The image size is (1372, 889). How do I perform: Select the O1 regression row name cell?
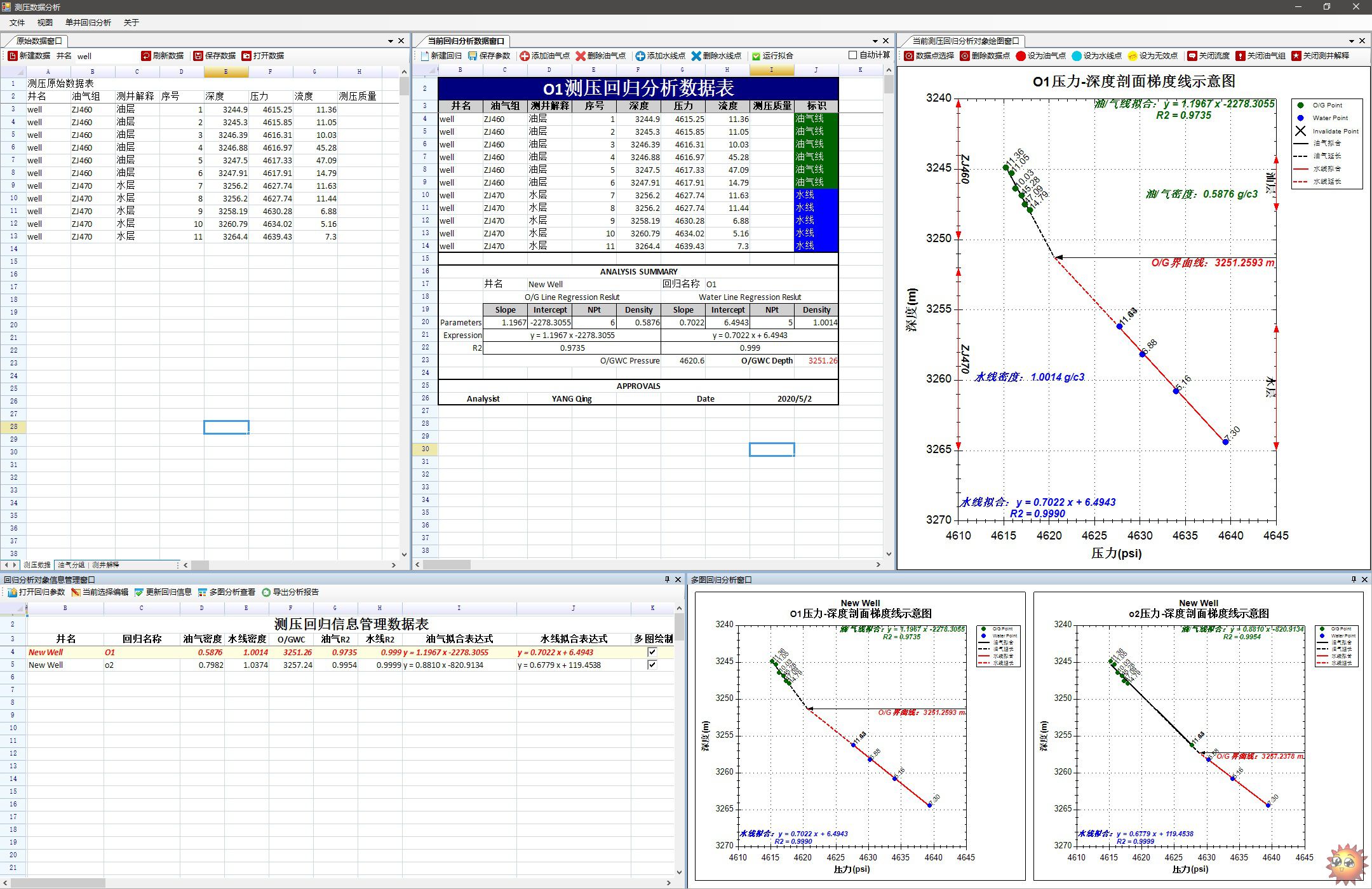[141, 652]
